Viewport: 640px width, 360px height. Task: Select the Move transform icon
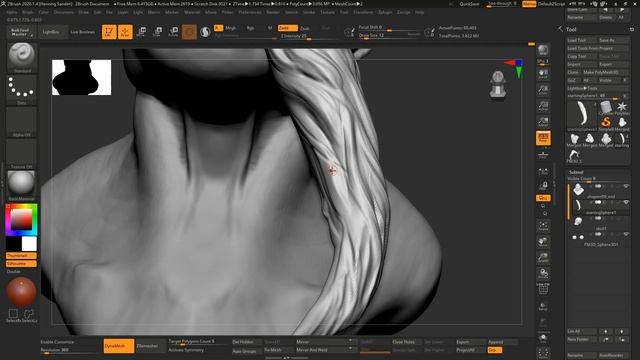(x=141, y=32)
